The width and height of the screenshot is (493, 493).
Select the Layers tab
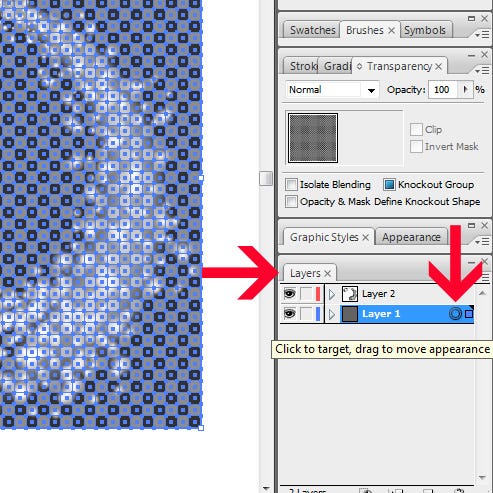[305, 273]
